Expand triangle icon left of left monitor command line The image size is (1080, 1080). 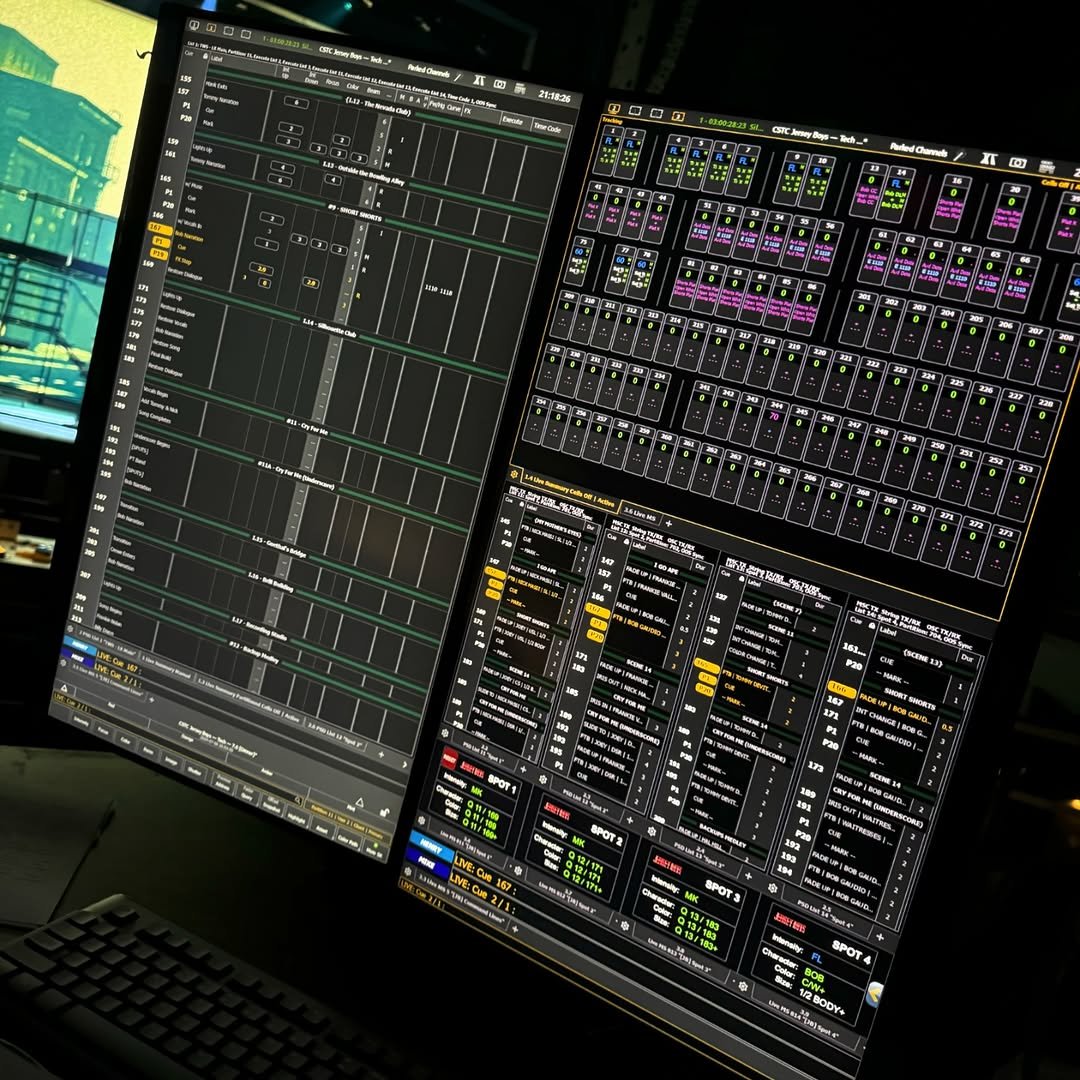click(x=64, y=687)
